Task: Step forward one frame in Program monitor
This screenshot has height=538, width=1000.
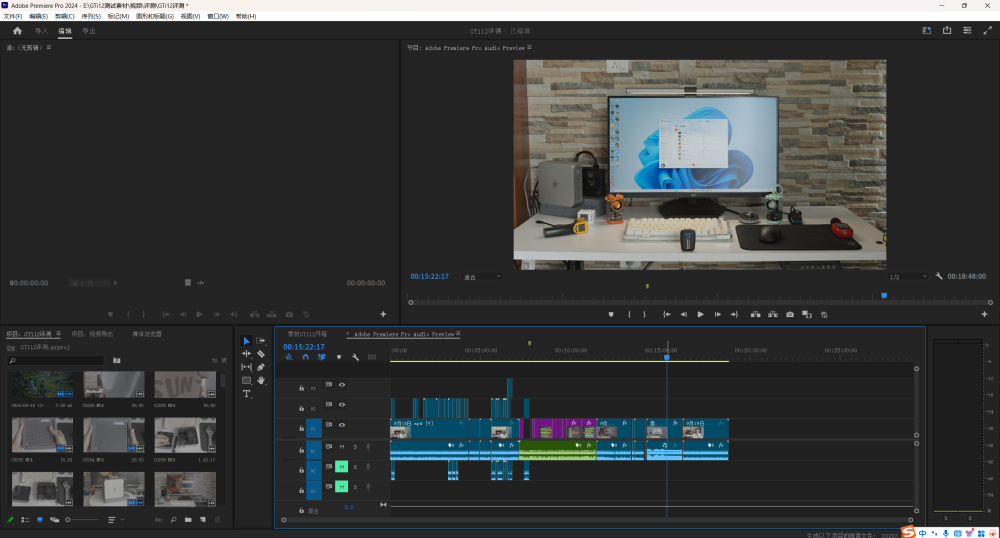Action: click(x=717, y=314)
